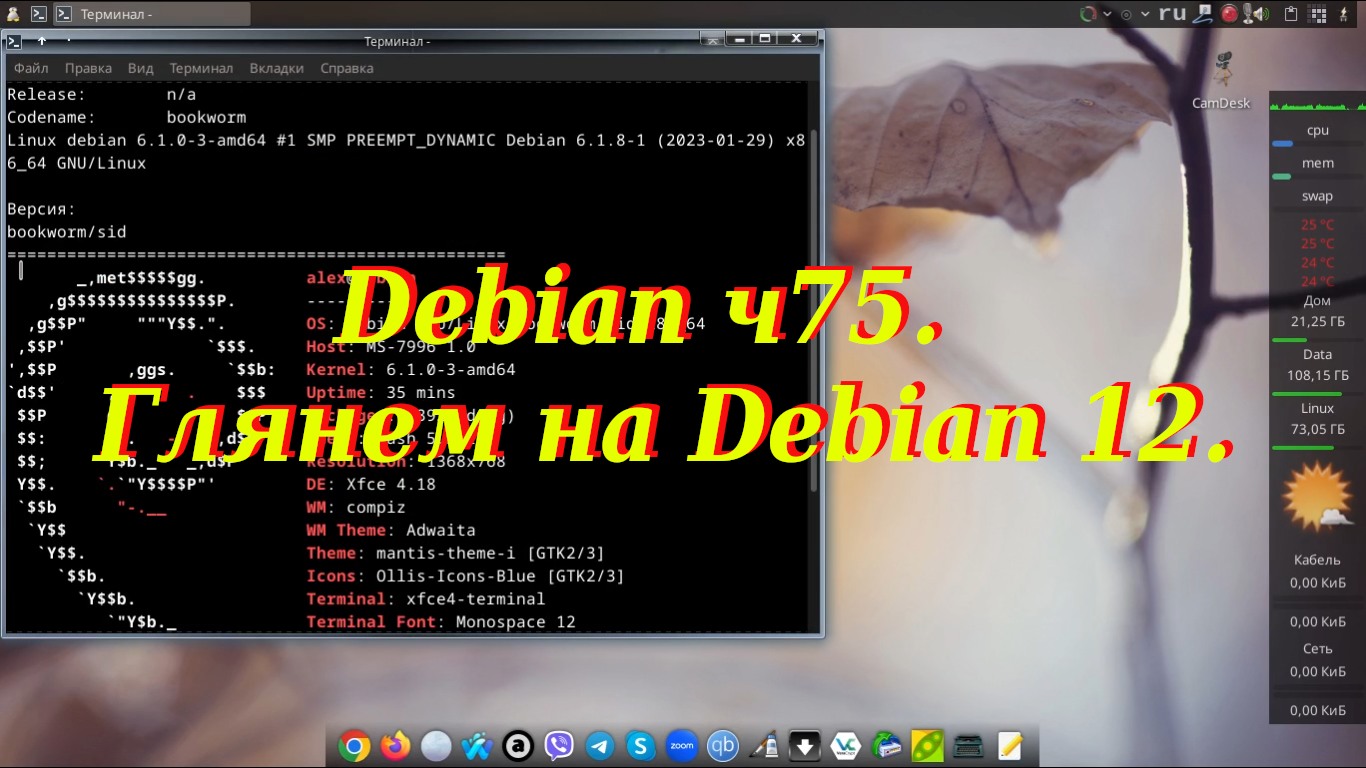The image size is (1366, 768).
Task: Select the 'Терминал -' taskbar window button
Action: point(150,13)
